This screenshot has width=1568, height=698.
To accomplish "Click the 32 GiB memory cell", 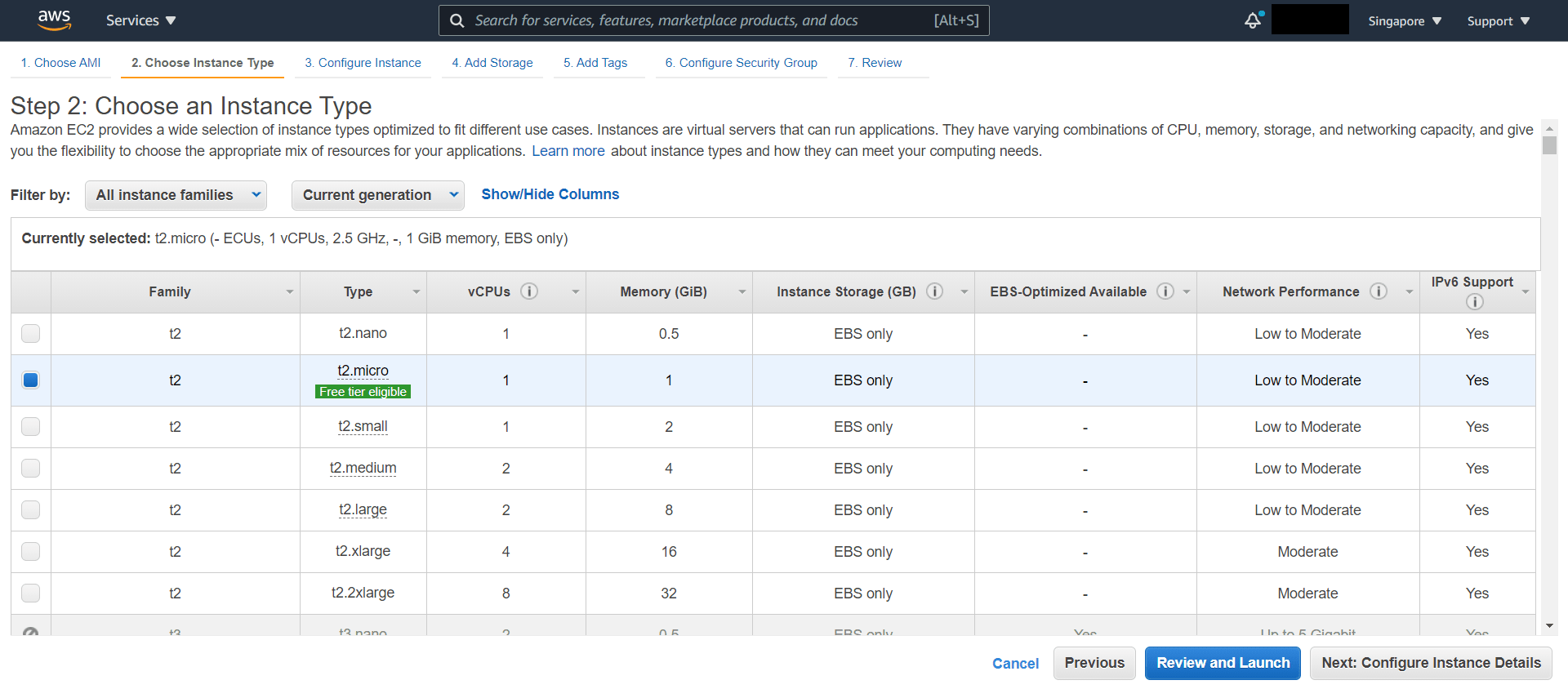I will point(669,594).
